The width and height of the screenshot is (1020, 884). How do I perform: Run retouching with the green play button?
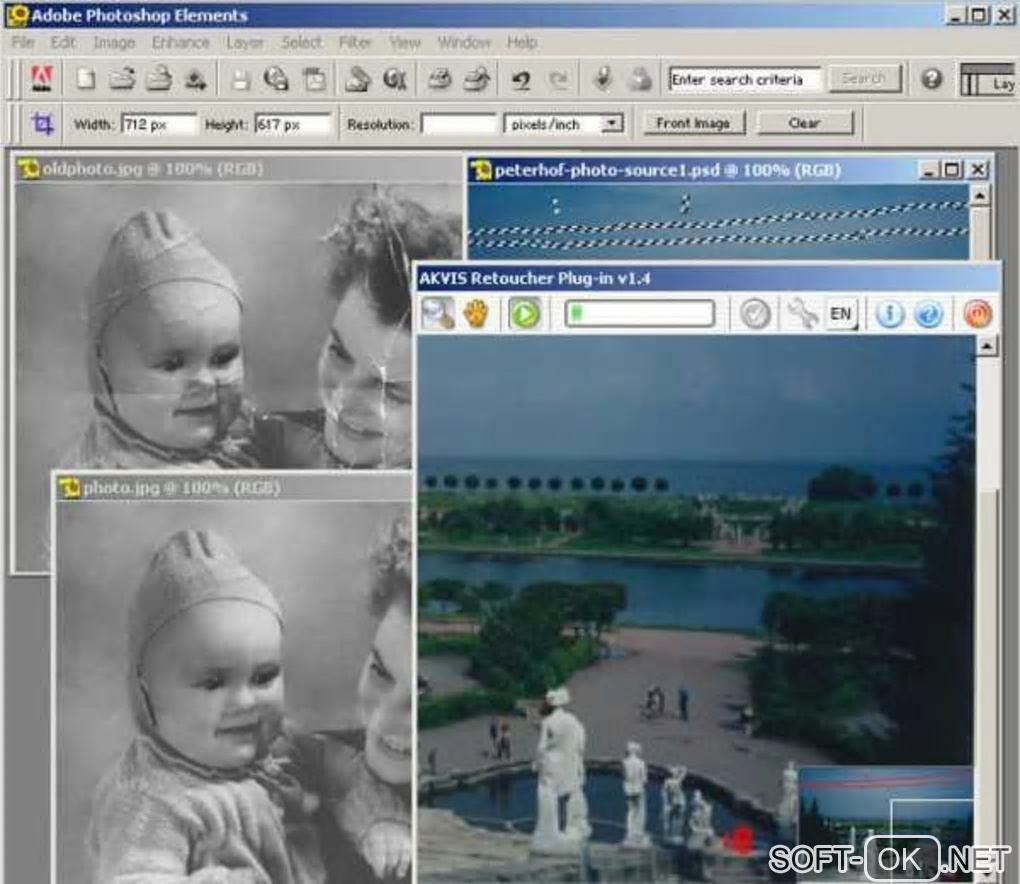(x=525, y=314)
